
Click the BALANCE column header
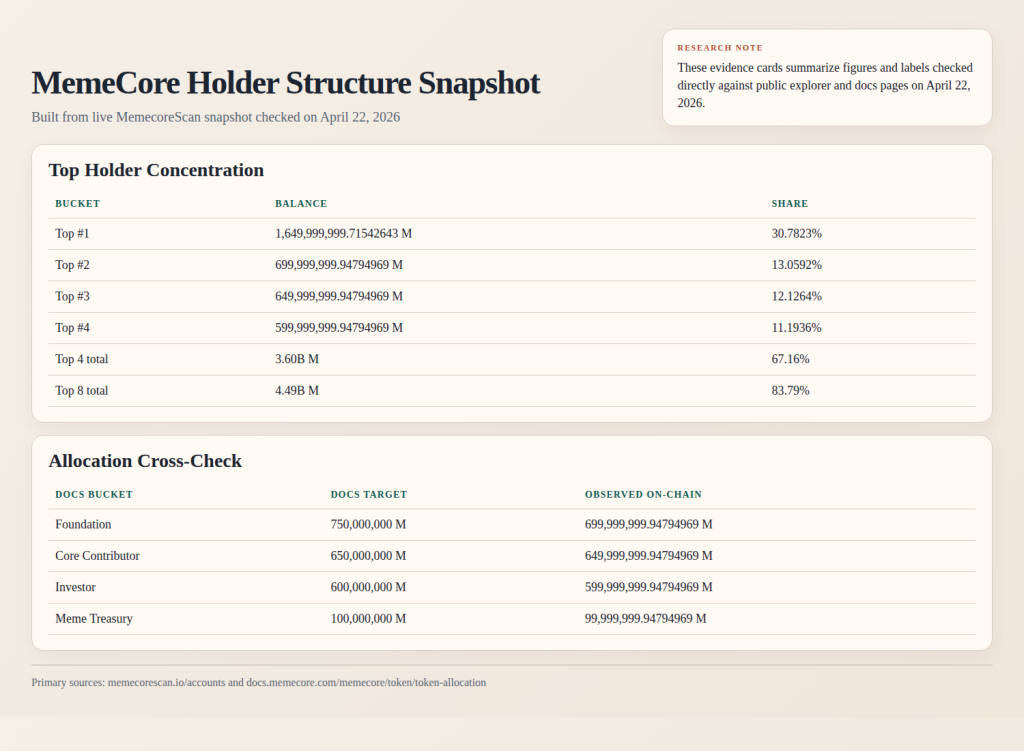pos(301,204)
